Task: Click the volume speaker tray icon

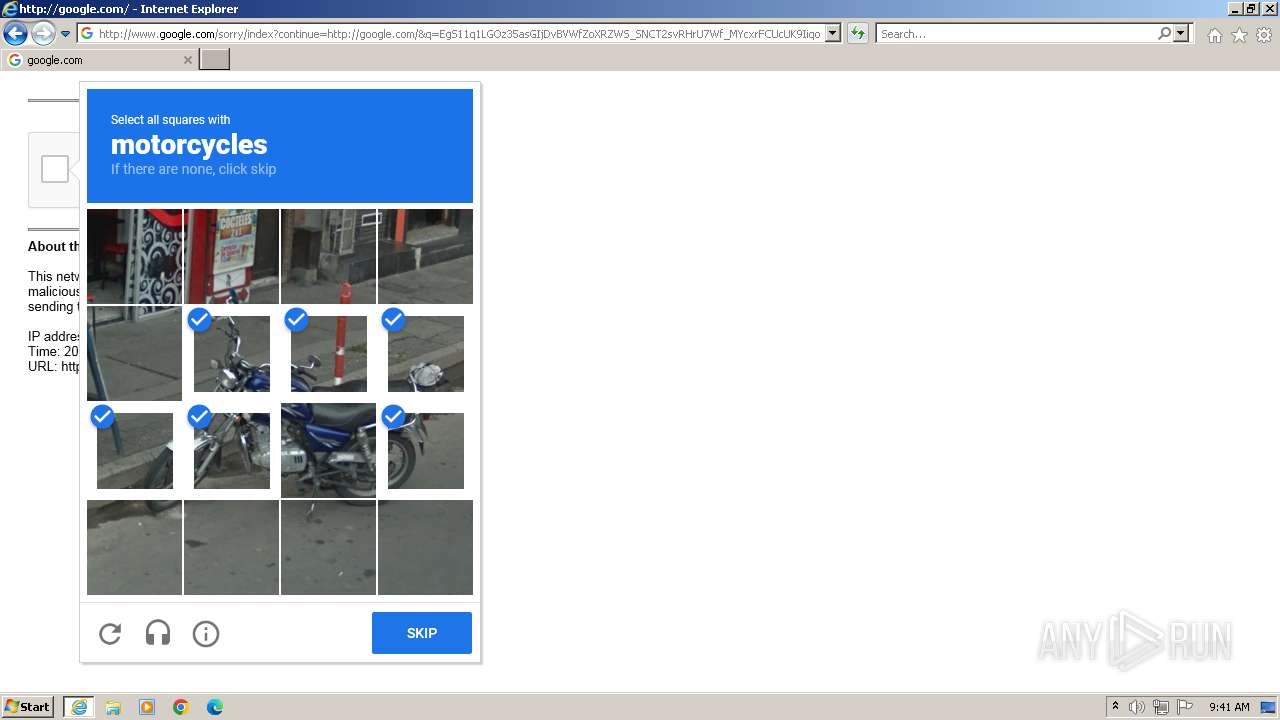Action: pyautogui.click(x=1137, y=707)
